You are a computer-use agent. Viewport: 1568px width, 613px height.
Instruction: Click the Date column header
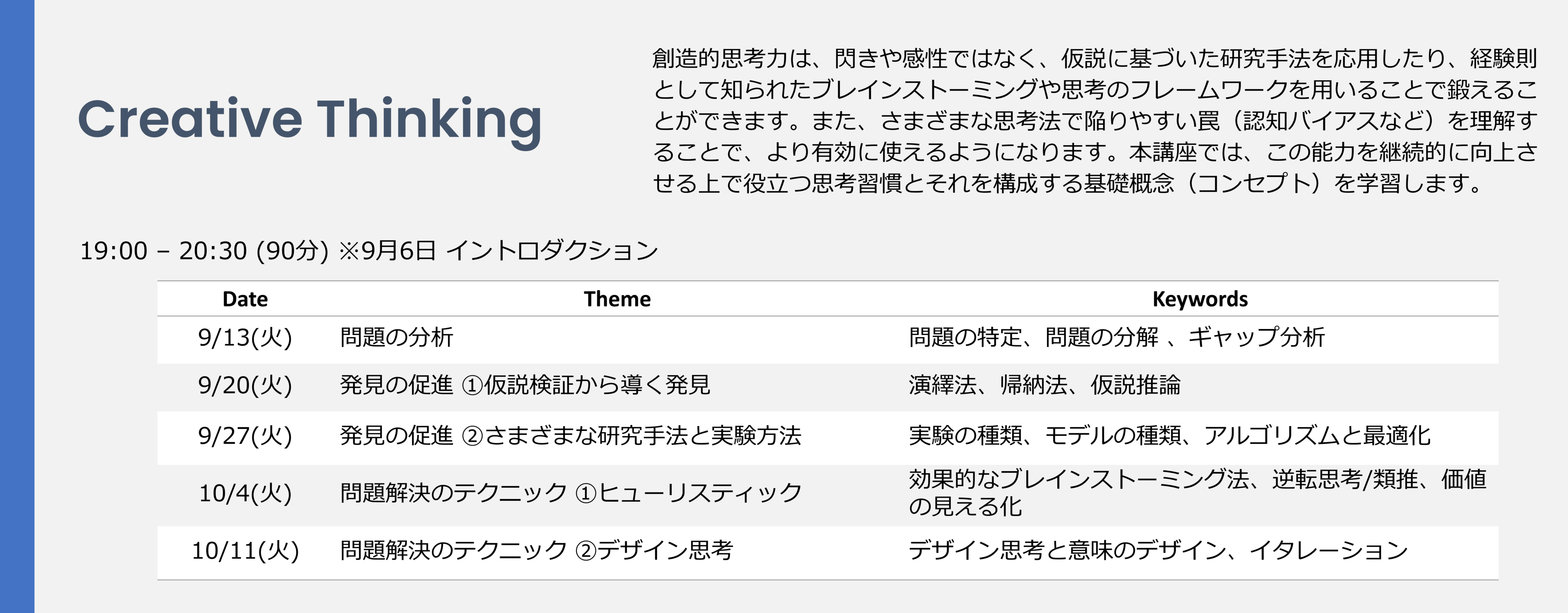click(x=245, y=299)
